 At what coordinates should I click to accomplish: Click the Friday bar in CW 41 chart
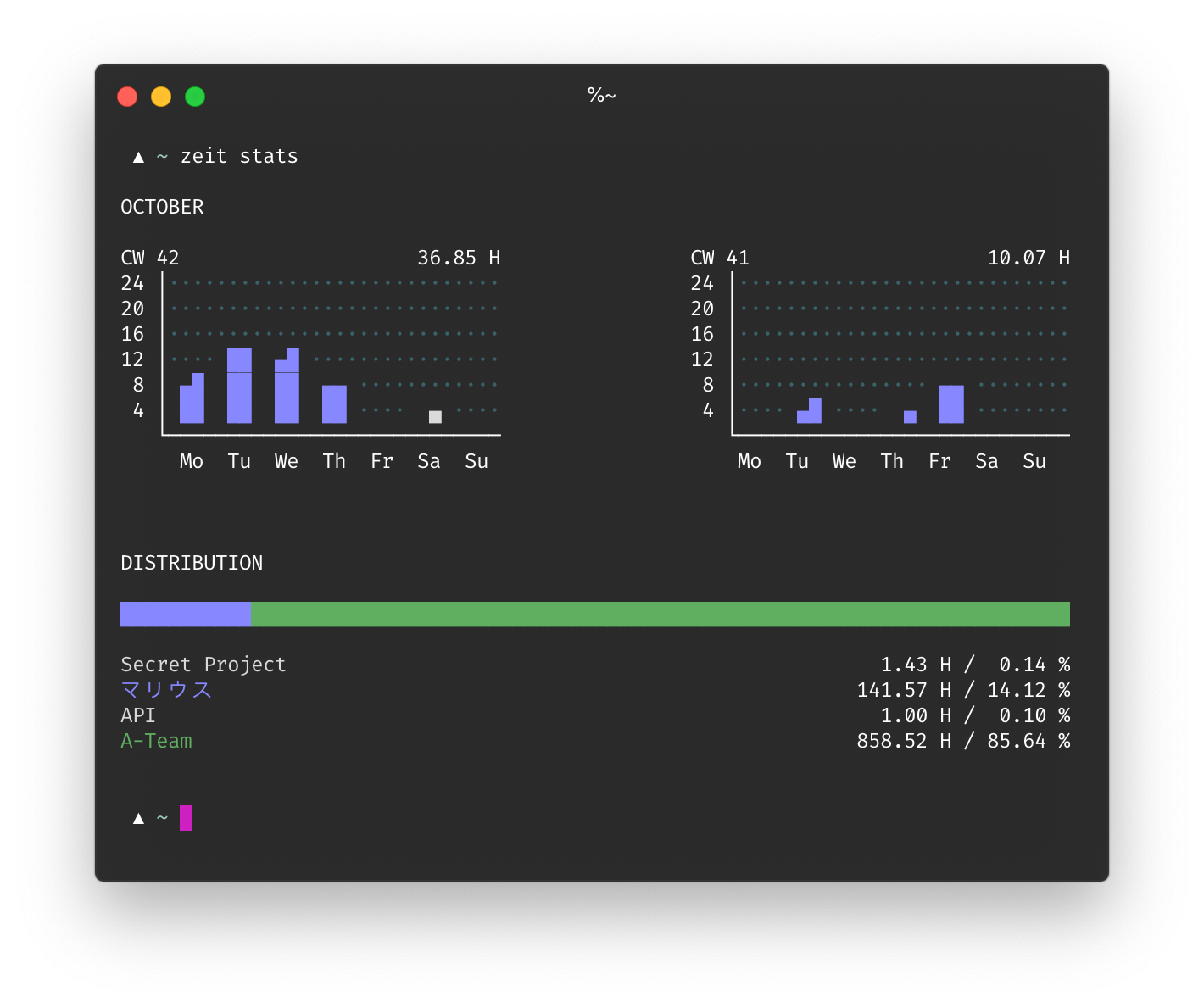click(951, 404)
